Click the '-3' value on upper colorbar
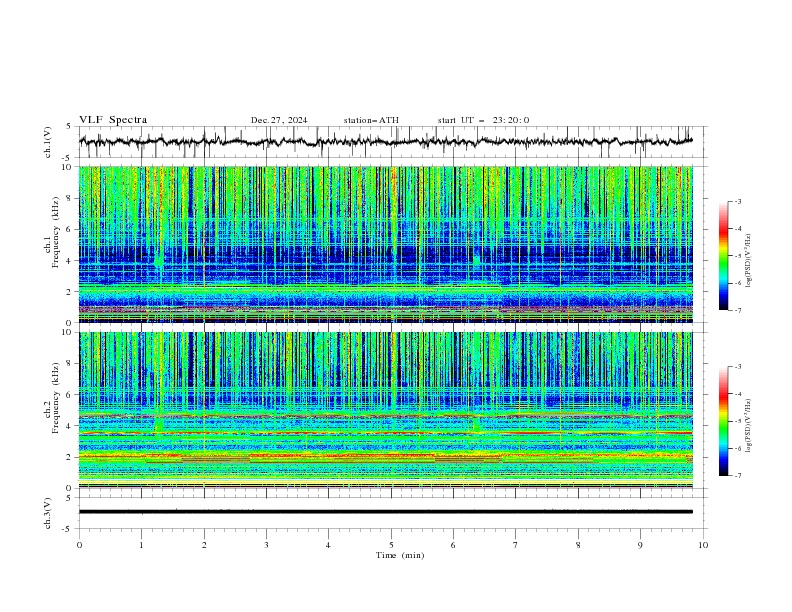 738,201
